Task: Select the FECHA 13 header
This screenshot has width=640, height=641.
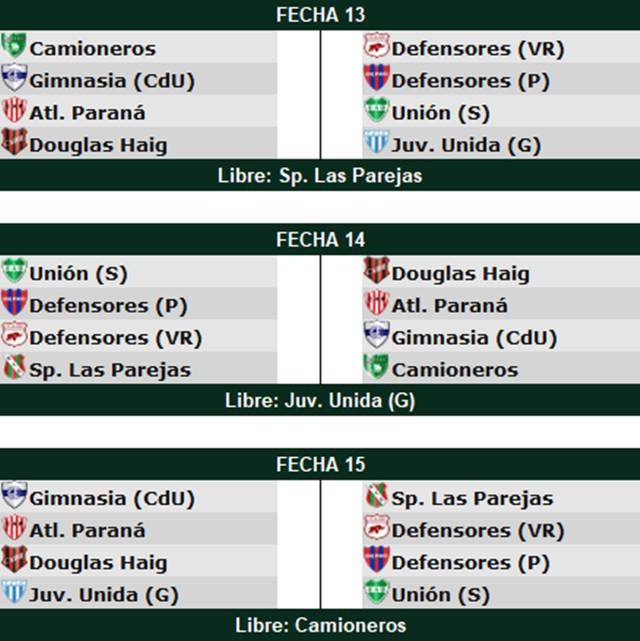Action: click(x=320, y=15)
